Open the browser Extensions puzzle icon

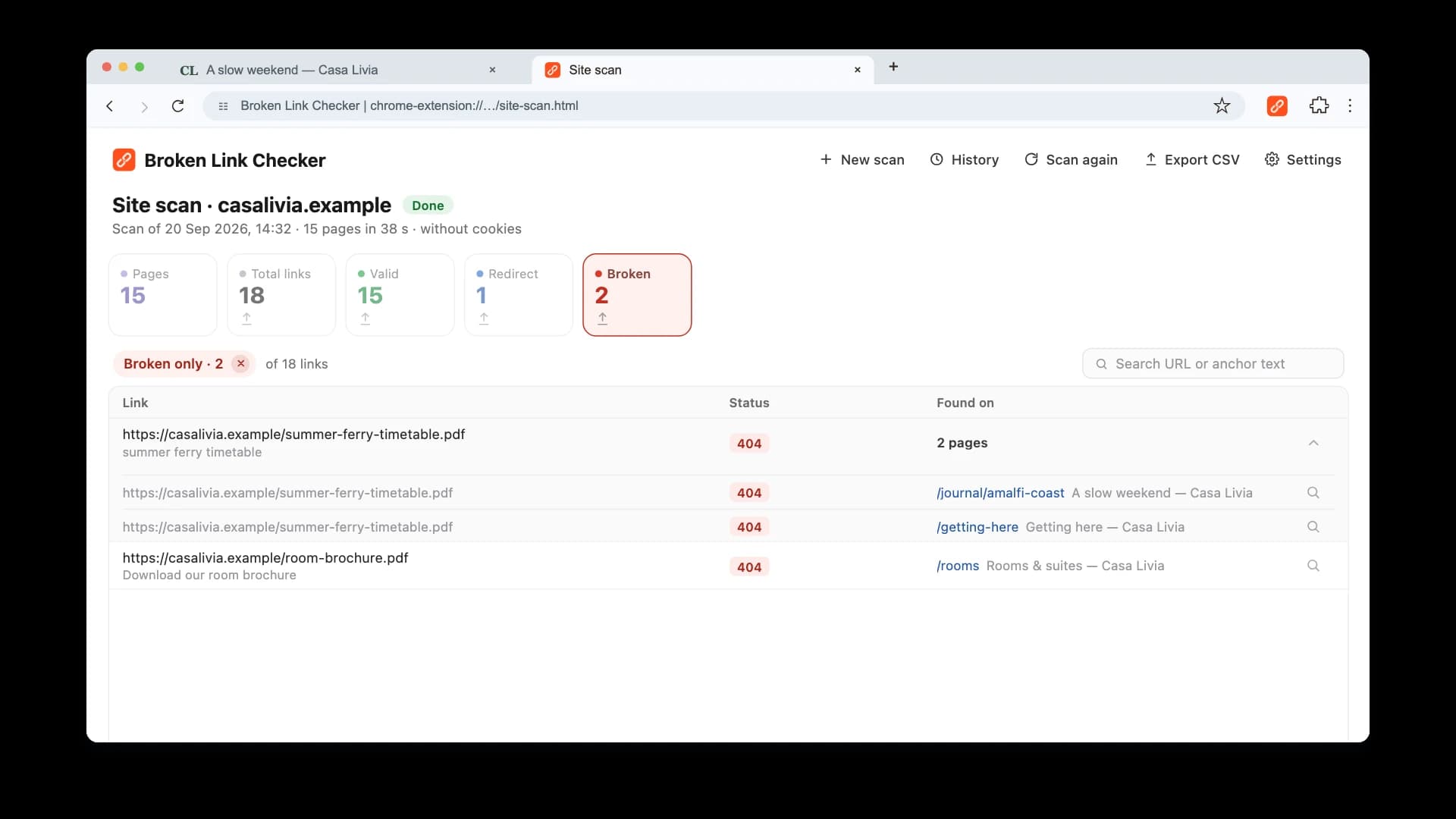point(1319,106)
